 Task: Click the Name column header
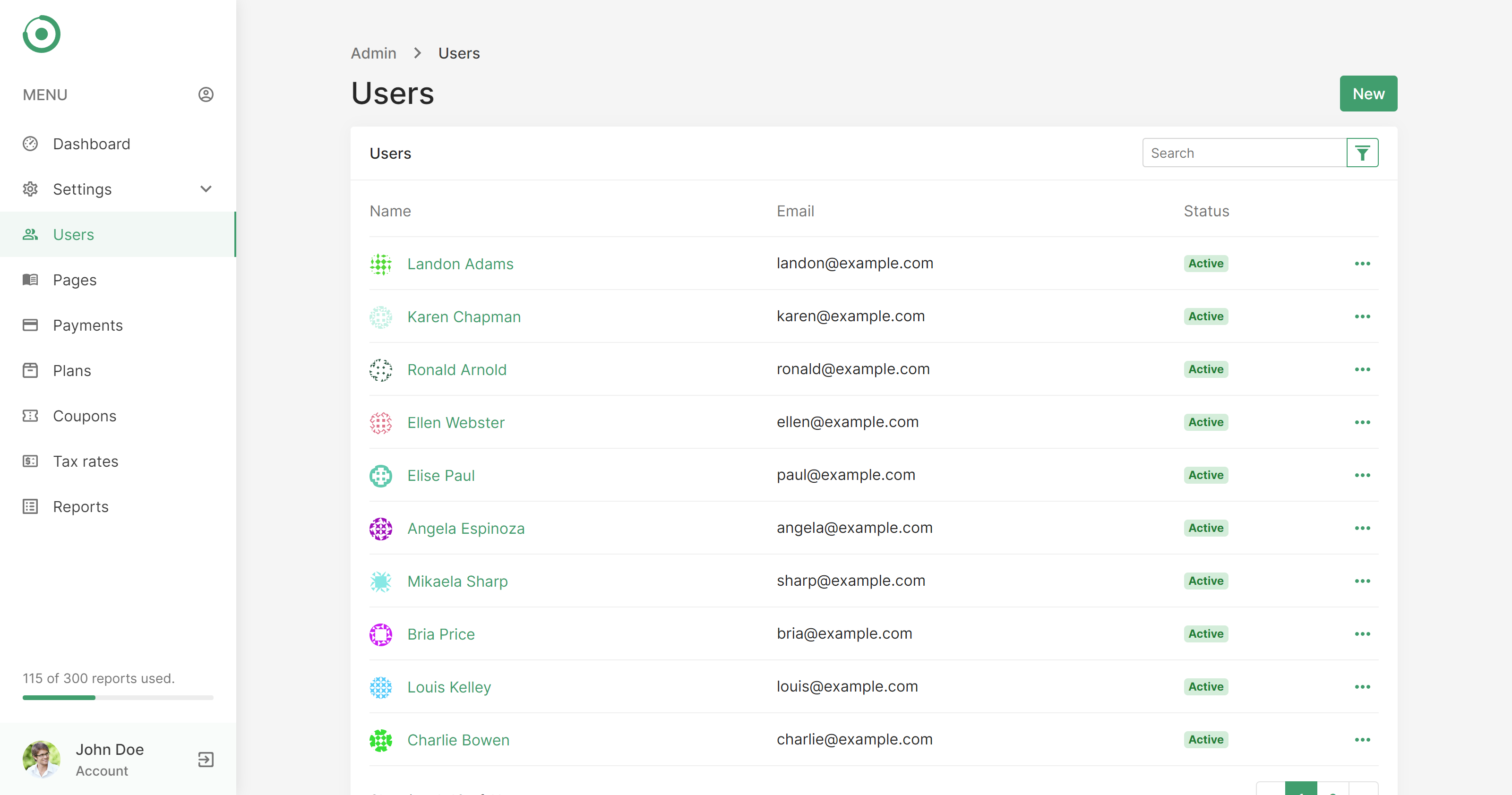pos(390,211)
